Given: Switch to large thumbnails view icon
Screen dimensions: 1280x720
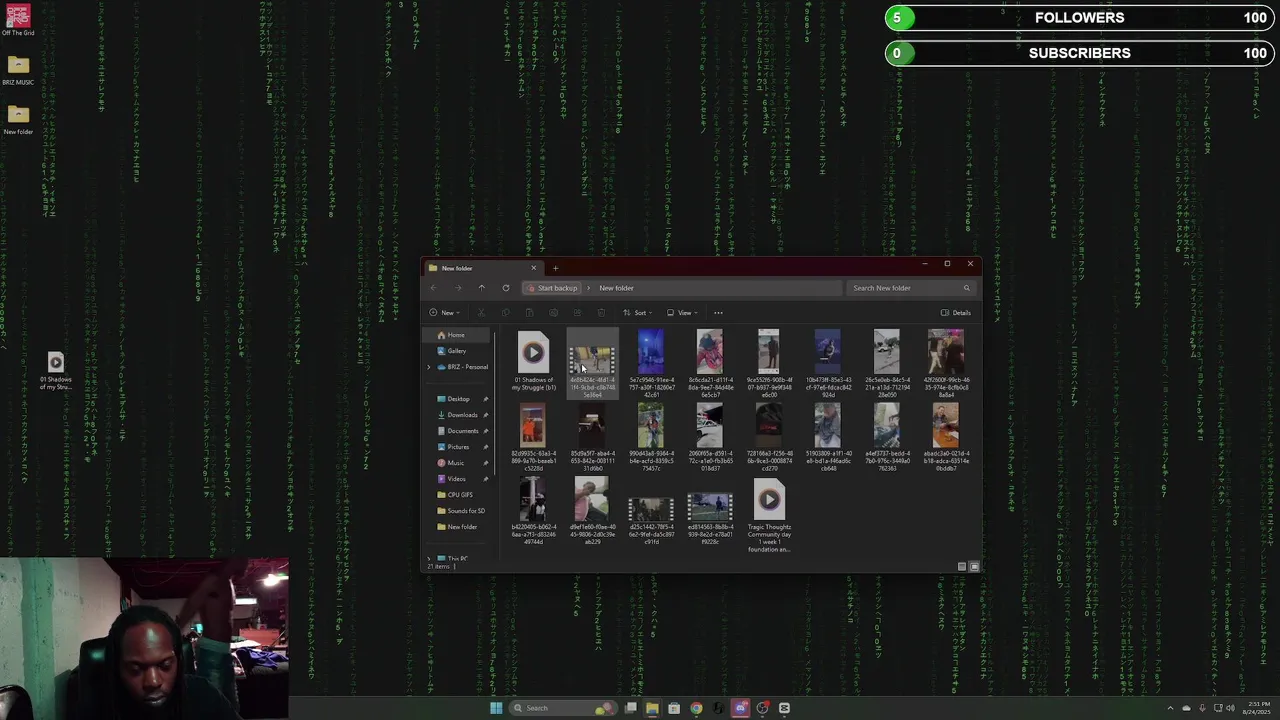Looking at the screenshot, I should pos(974,566).
